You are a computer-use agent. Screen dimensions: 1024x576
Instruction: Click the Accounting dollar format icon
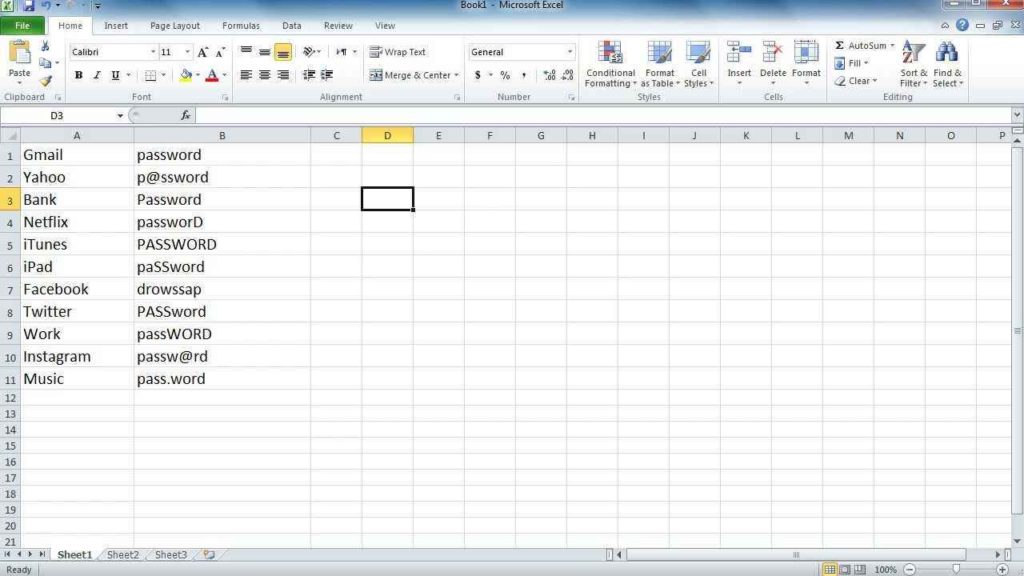[x=477, y=75]
